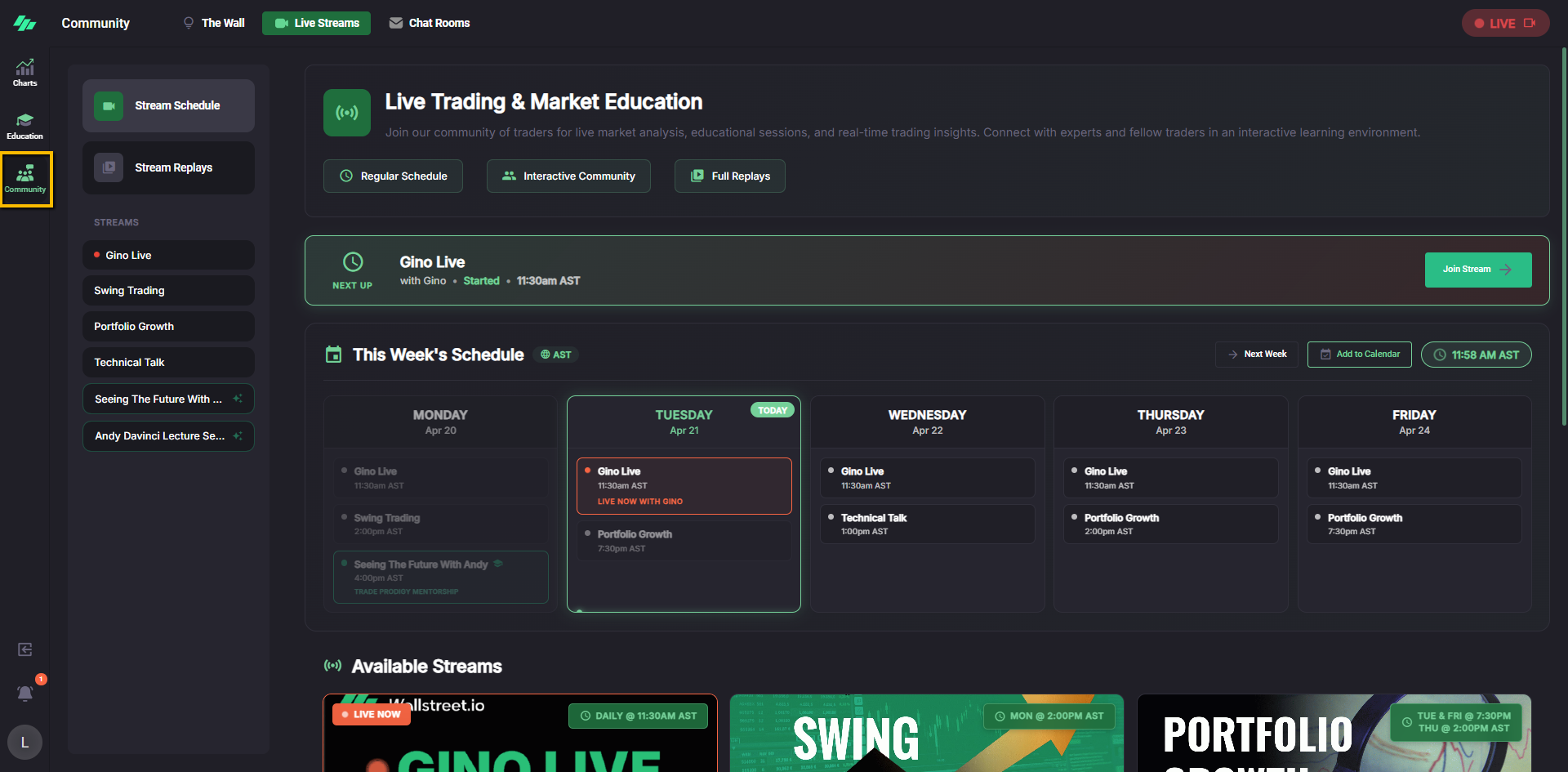The height and width of the screenshot is (772, 1568).
Task: Click the app logo in top-left
Action: click(24, 23)
